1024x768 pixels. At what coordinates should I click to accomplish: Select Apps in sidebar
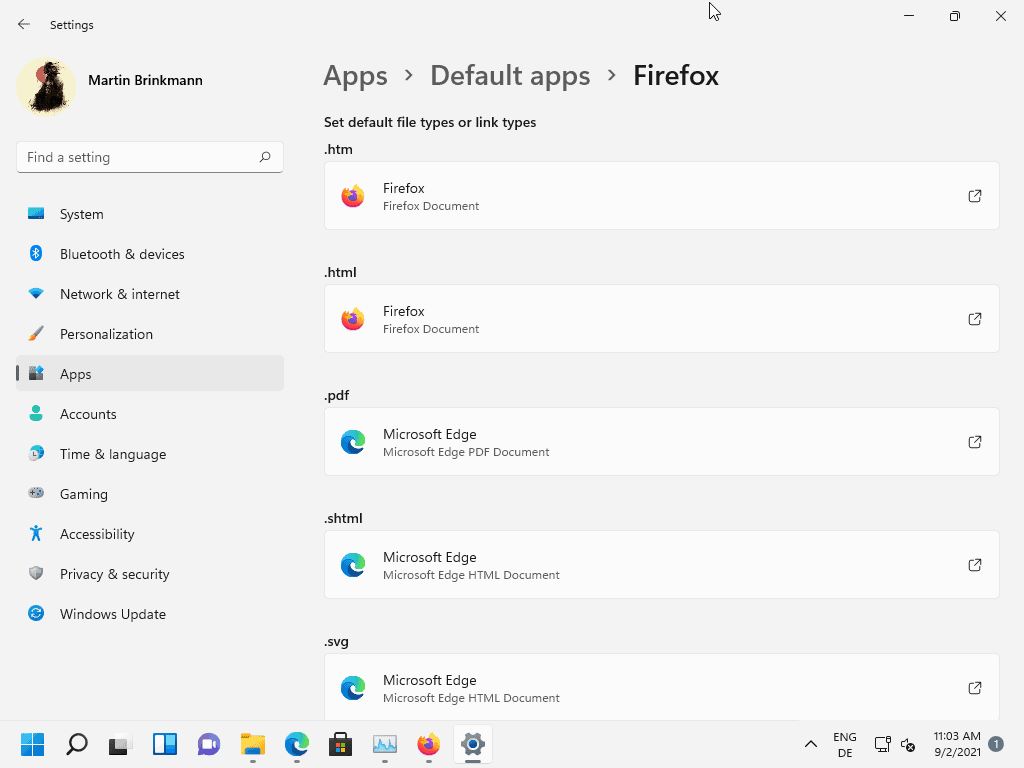[150, 374]
